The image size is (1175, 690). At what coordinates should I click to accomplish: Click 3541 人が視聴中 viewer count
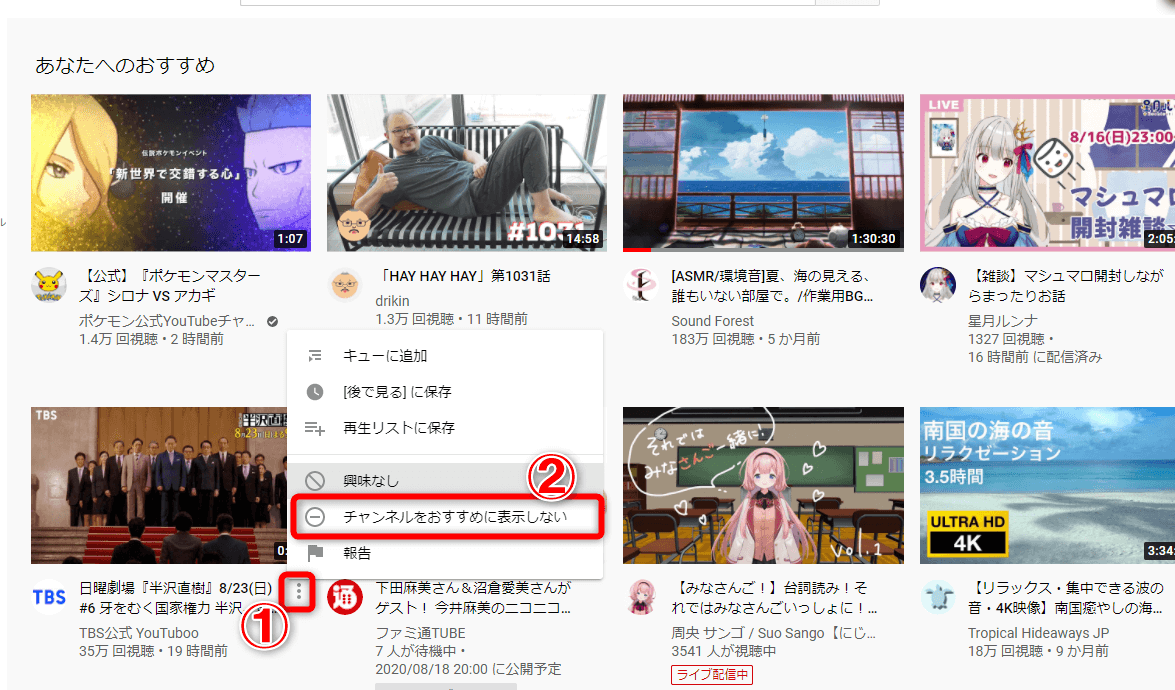(723, 651)
